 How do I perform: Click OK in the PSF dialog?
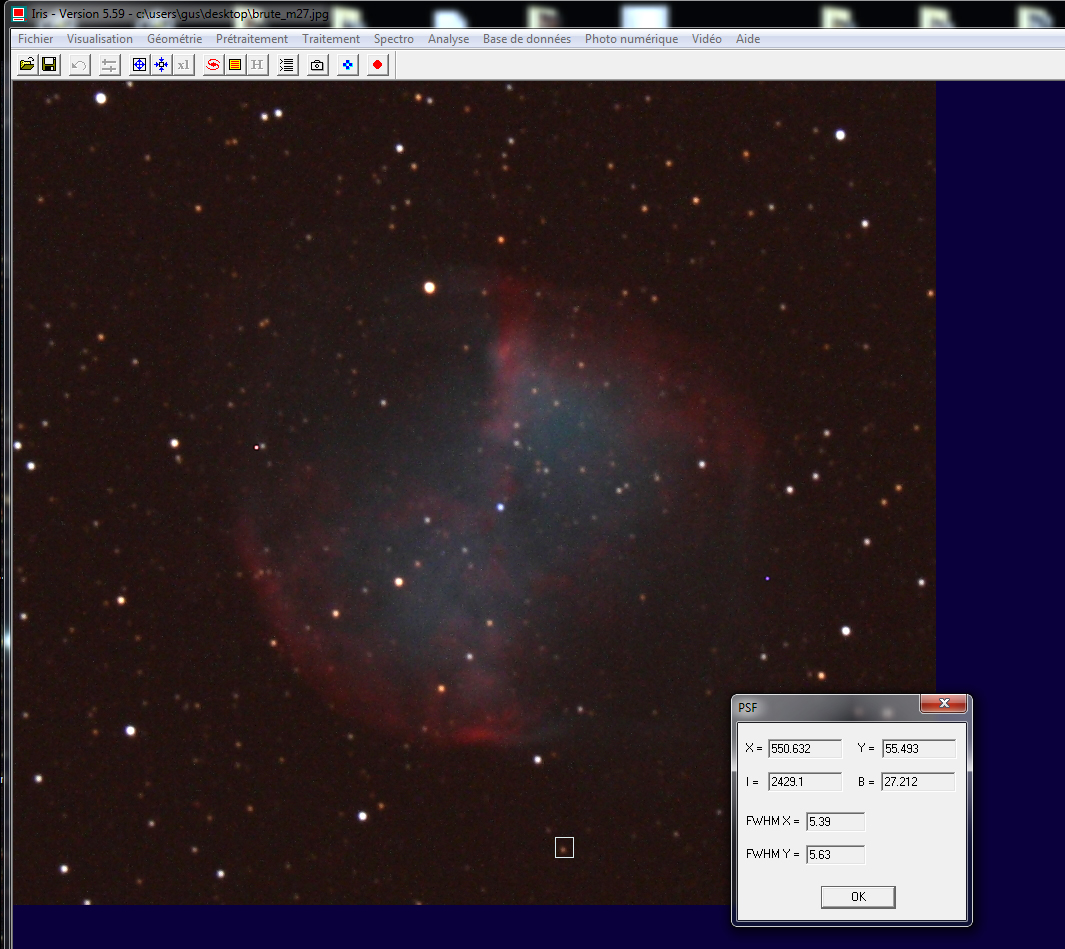coord(858,897)
